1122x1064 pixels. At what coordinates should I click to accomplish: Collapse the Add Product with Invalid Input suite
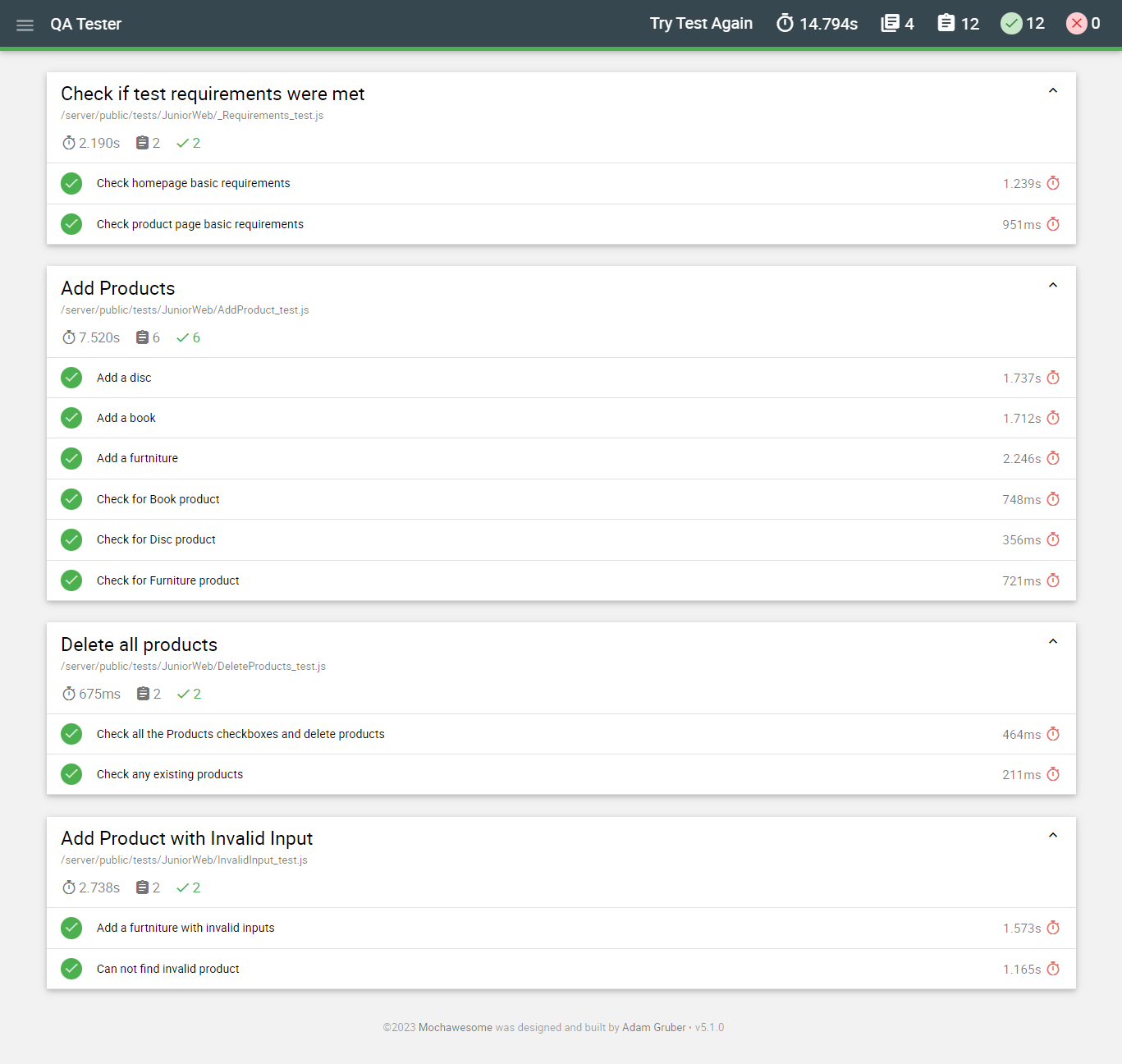[1053, 834]
